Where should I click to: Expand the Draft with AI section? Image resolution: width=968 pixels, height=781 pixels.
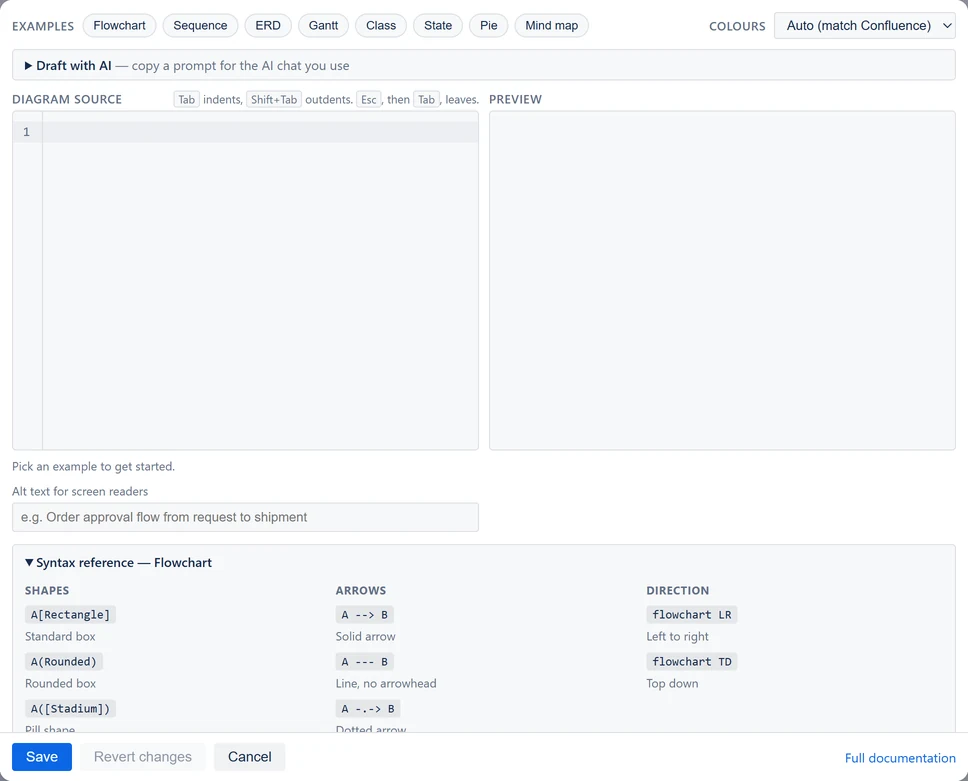point(483,65)
